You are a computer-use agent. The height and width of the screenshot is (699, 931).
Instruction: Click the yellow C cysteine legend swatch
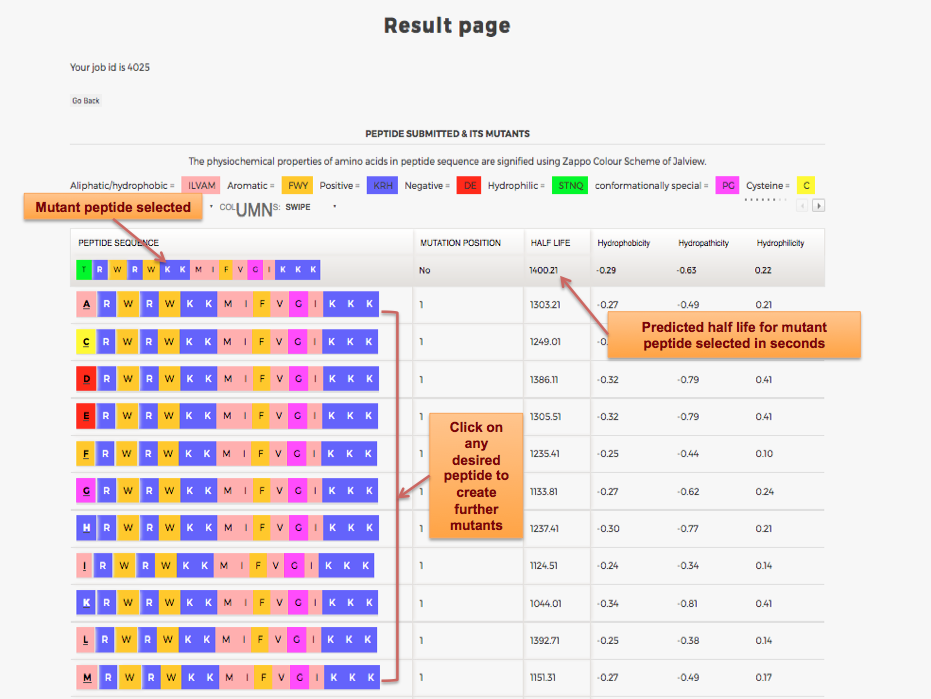806,185
